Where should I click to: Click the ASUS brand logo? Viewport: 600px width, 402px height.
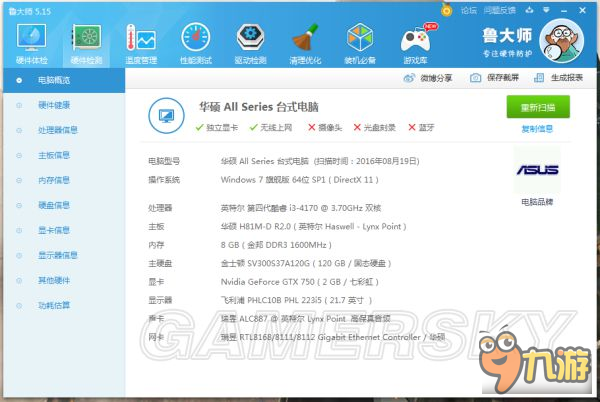click(537, 170)
